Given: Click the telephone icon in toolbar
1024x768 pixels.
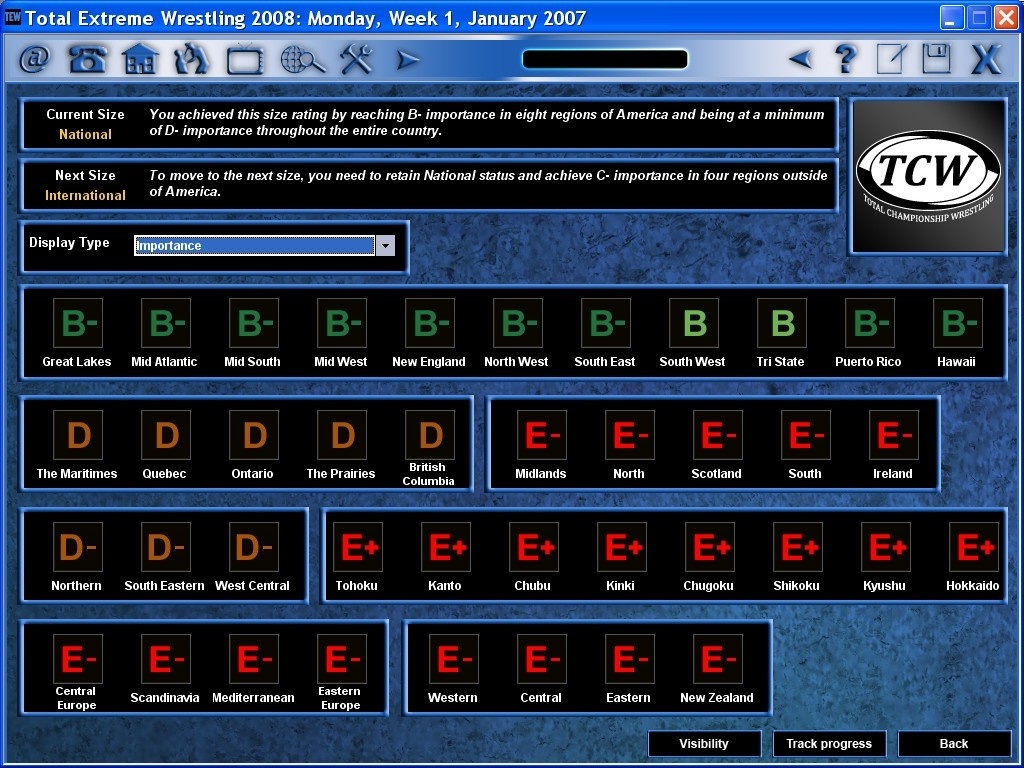Looking at the screenshot, I should 88,60.
